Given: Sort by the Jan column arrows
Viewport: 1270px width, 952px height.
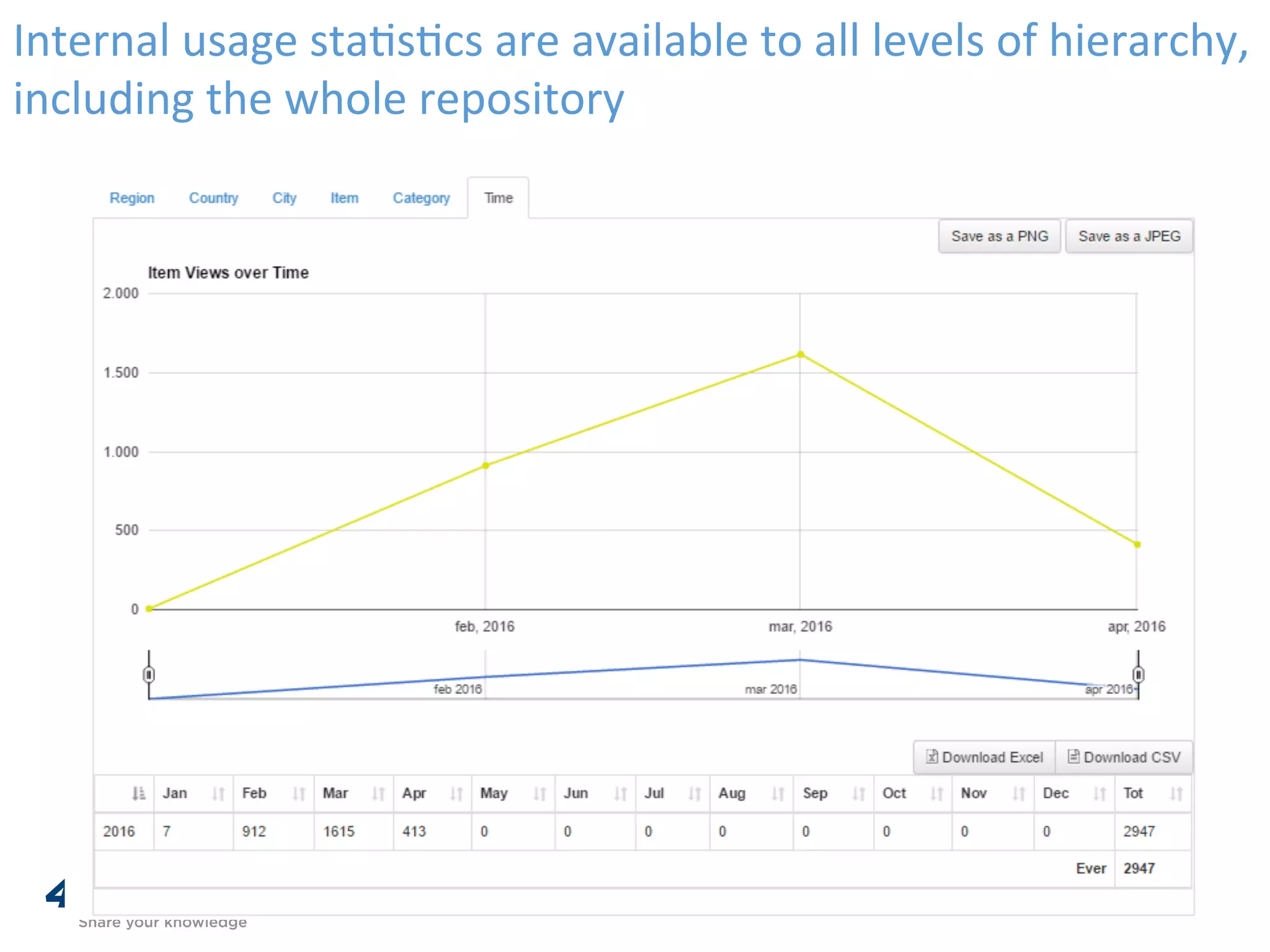Looking at the screenshot, I should [218, 794].
